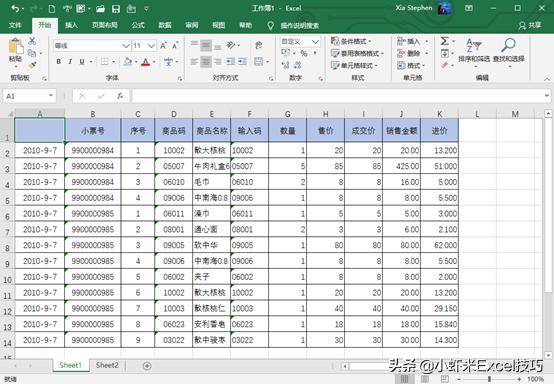Decrease font size with the smaller A
This screenshot has height=384, width=554.
[x=175, y=46]
